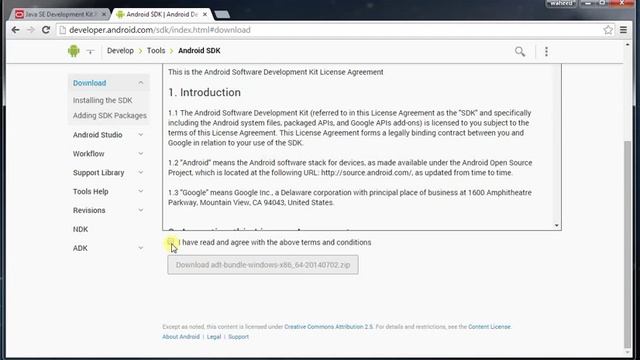Click the license box scroll-down arrow
The height and width of the screenshot is (360, 640).
pos(556,226)
